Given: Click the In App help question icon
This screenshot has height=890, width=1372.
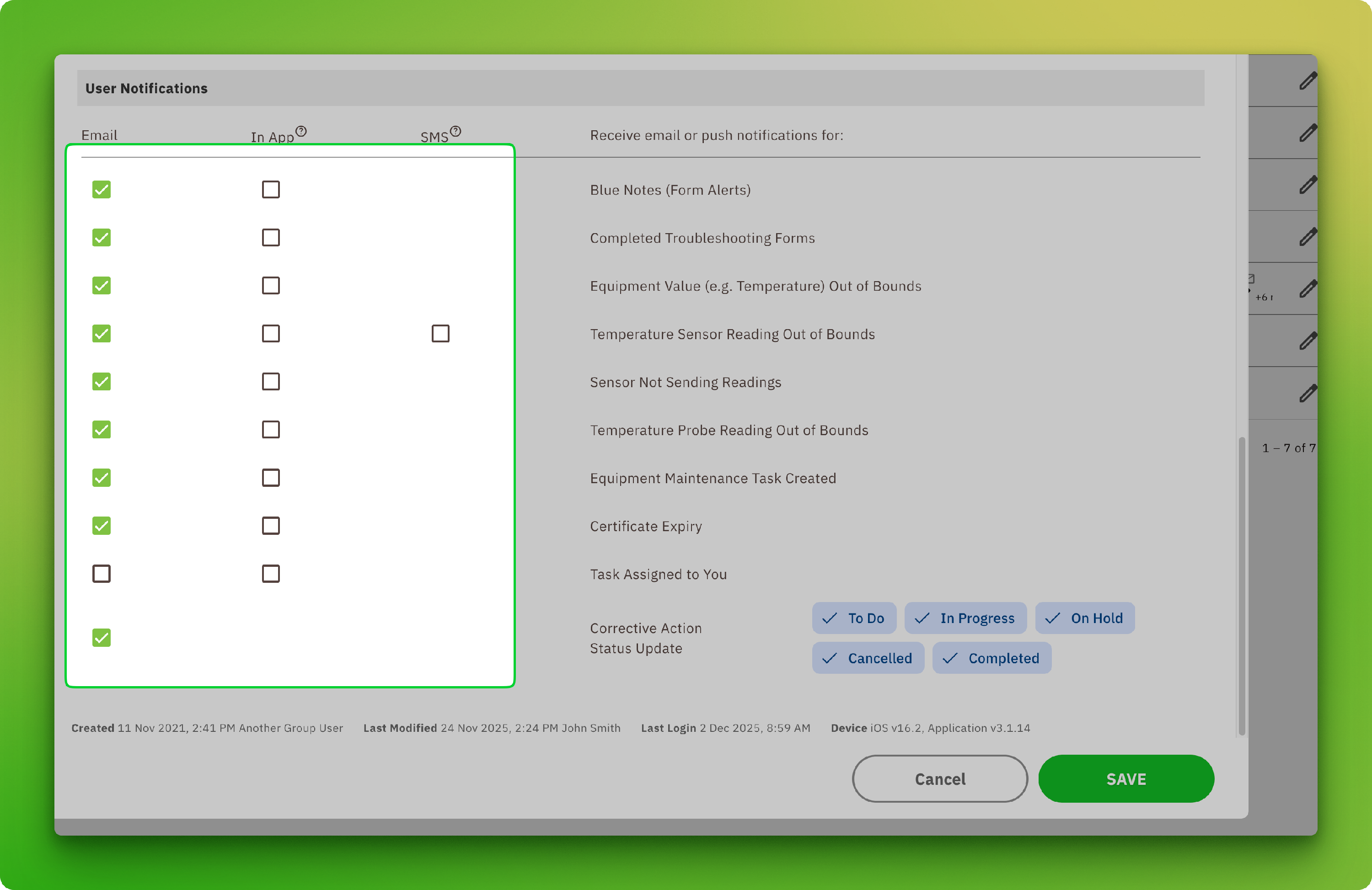Looking at the screenshot, I should 301,131.
